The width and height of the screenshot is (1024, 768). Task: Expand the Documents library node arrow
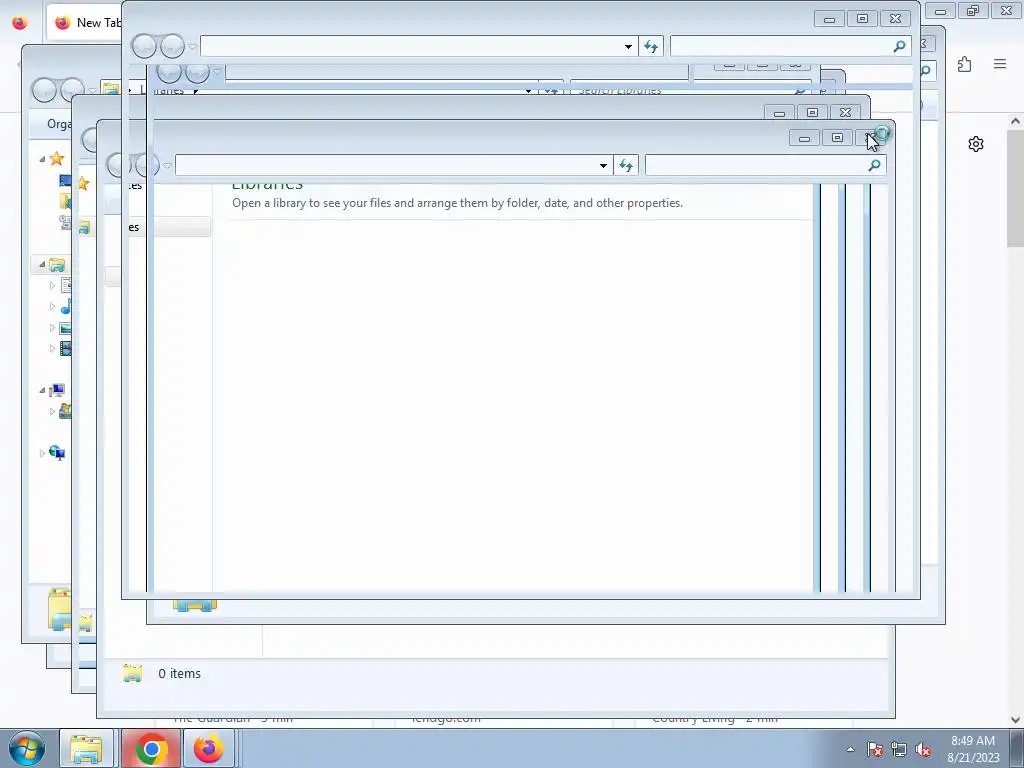[x=52, y=285]
